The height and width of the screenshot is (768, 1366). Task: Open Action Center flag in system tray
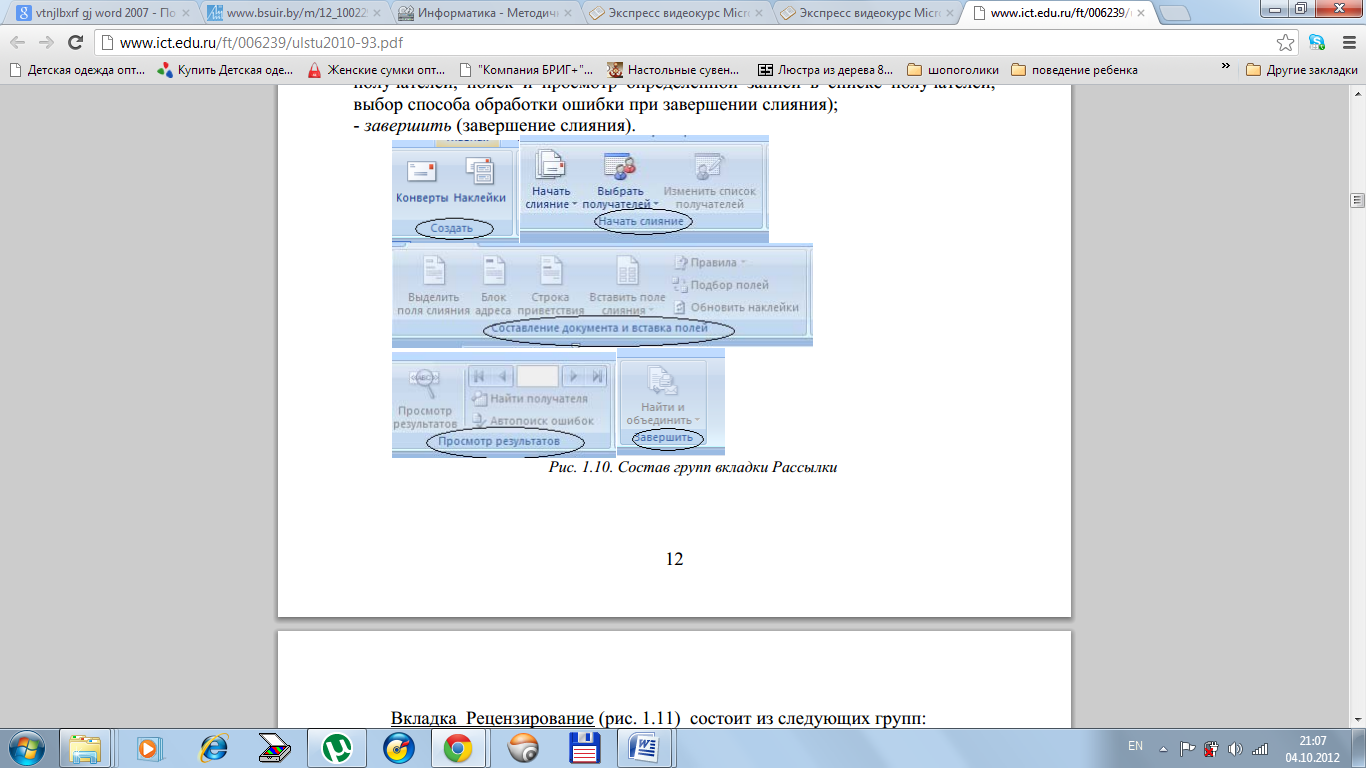pos(1187,747)
